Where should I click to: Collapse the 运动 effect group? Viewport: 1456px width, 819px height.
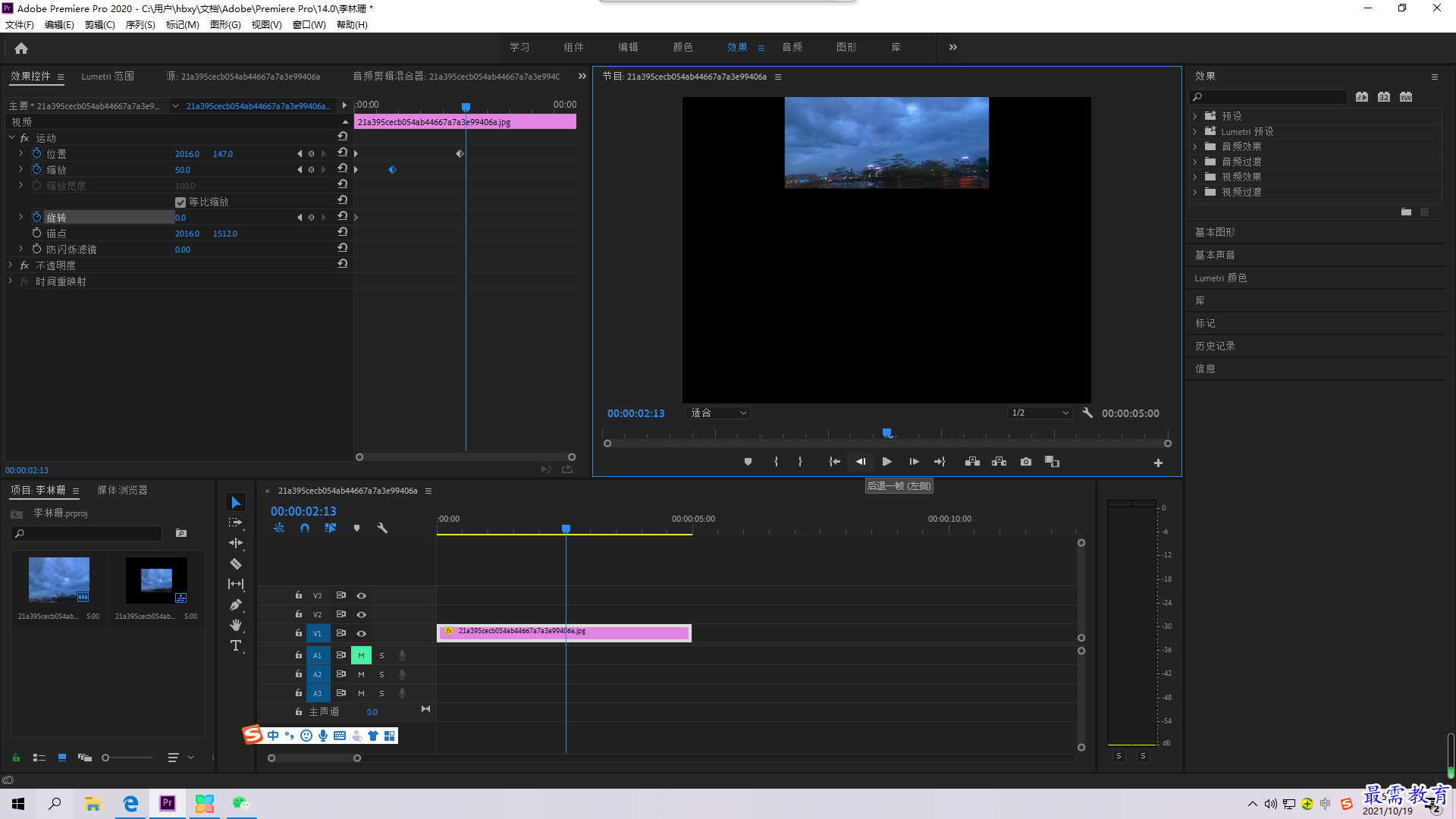click(x=12, y=137)
